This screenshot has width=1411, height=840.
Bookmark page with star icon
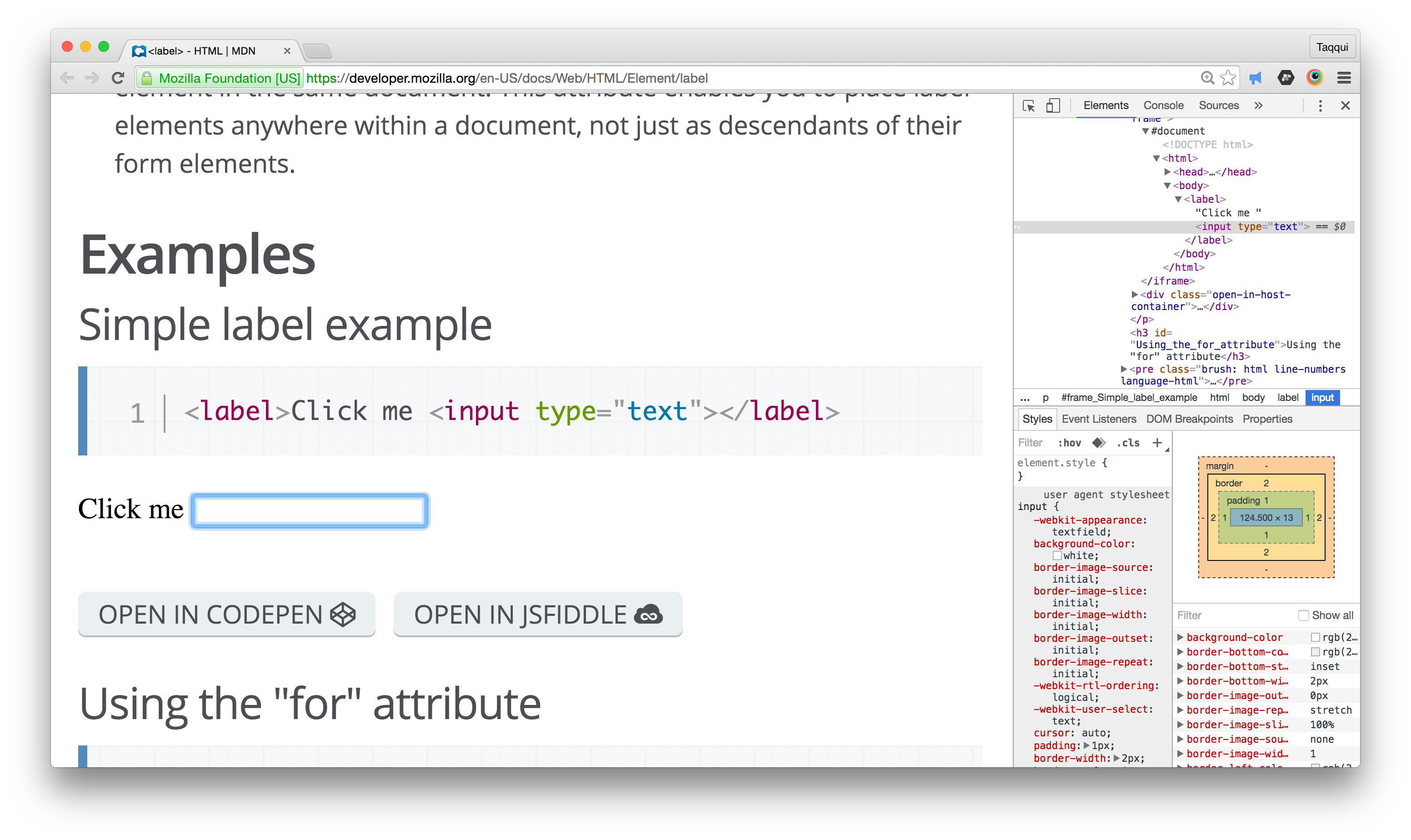click(x=1228, y=78)
